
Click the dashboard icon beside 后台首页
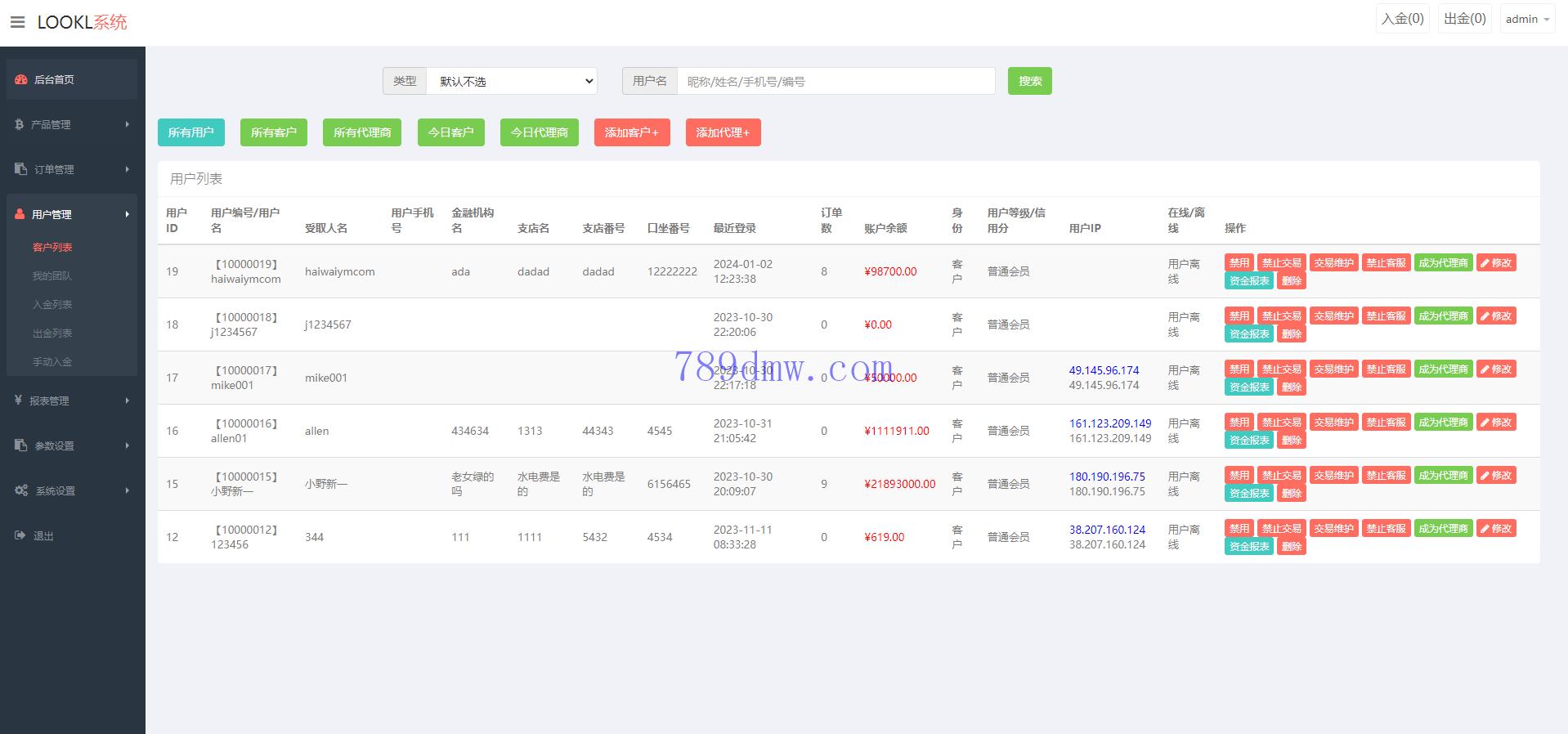(21, 79)
